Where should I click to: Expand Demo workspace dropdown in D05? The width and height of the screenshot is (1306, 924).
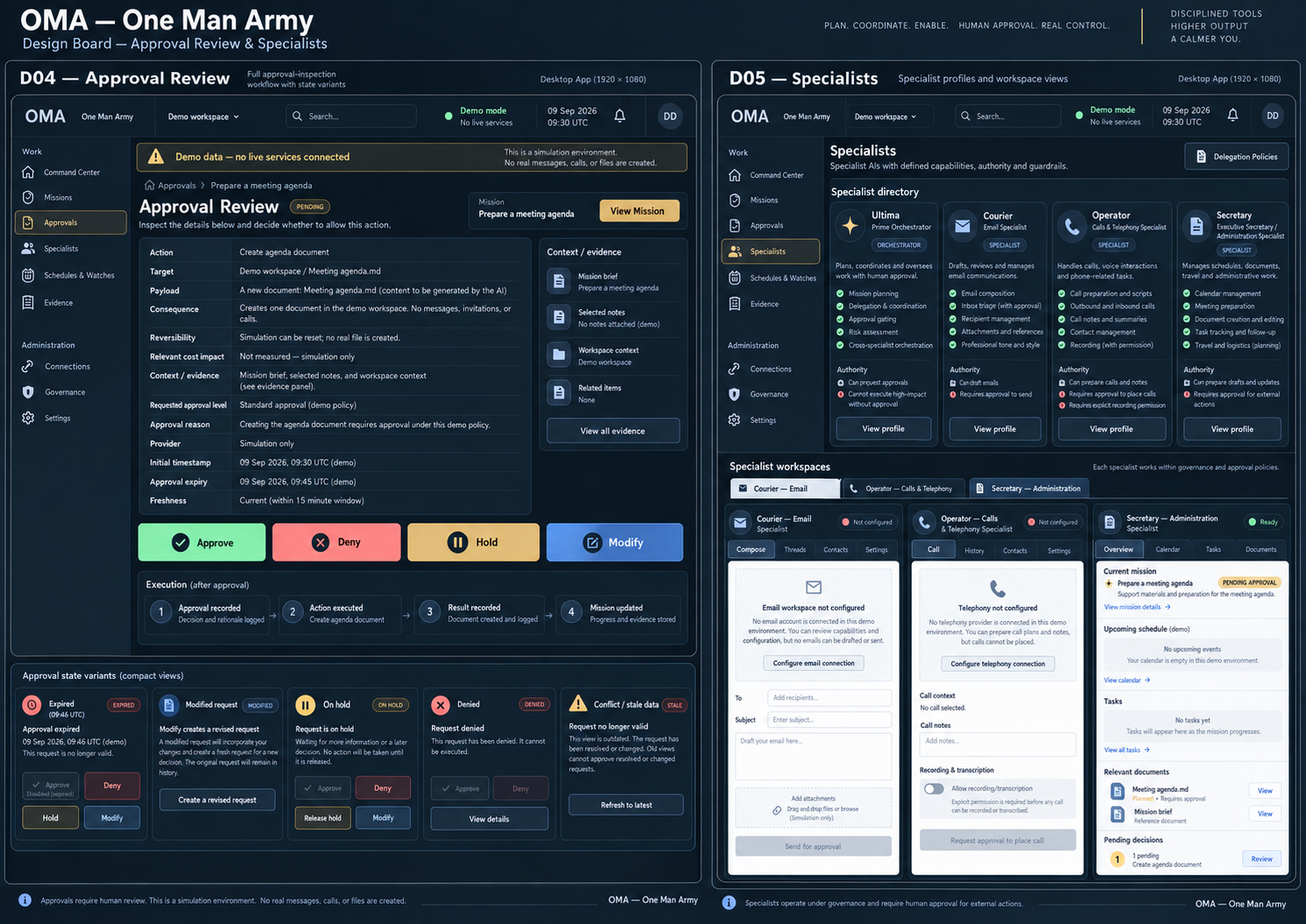click(x=886, y=116)
